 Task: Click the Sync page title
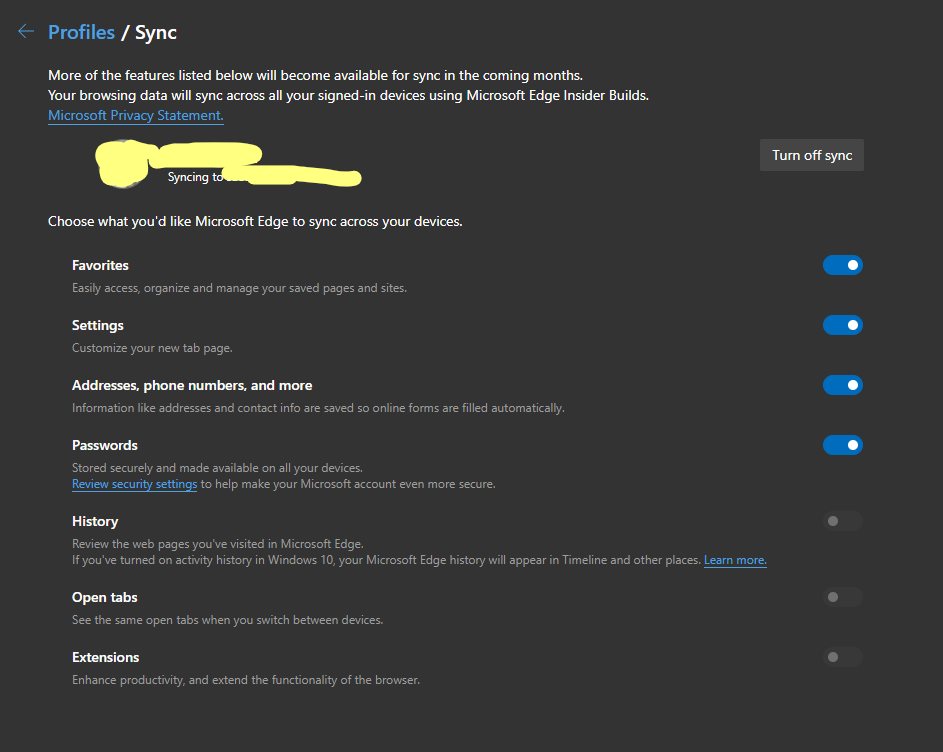coord(155,31)
